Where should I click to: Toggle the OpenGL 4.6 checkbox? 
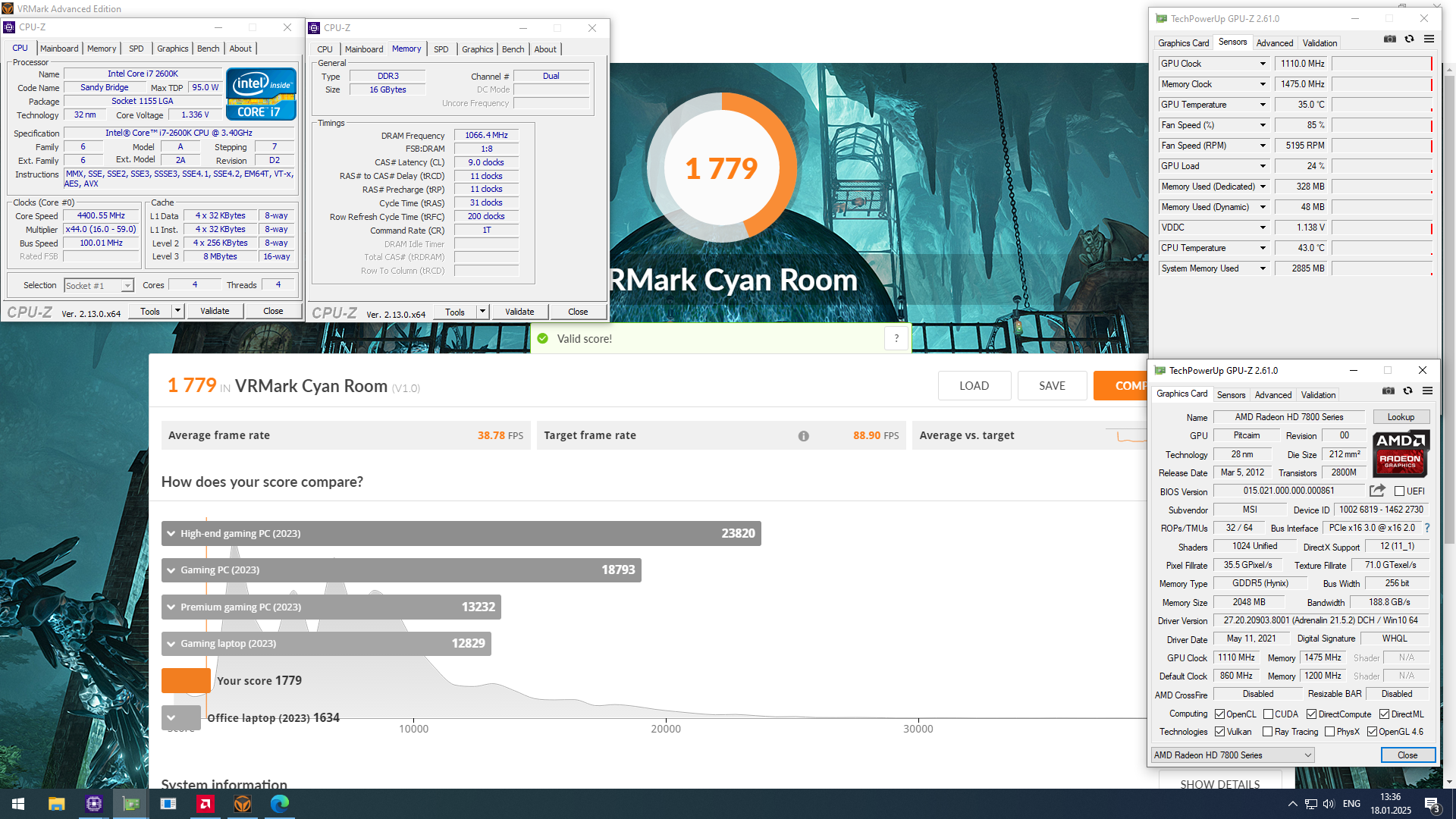(x=1372, y=732)
